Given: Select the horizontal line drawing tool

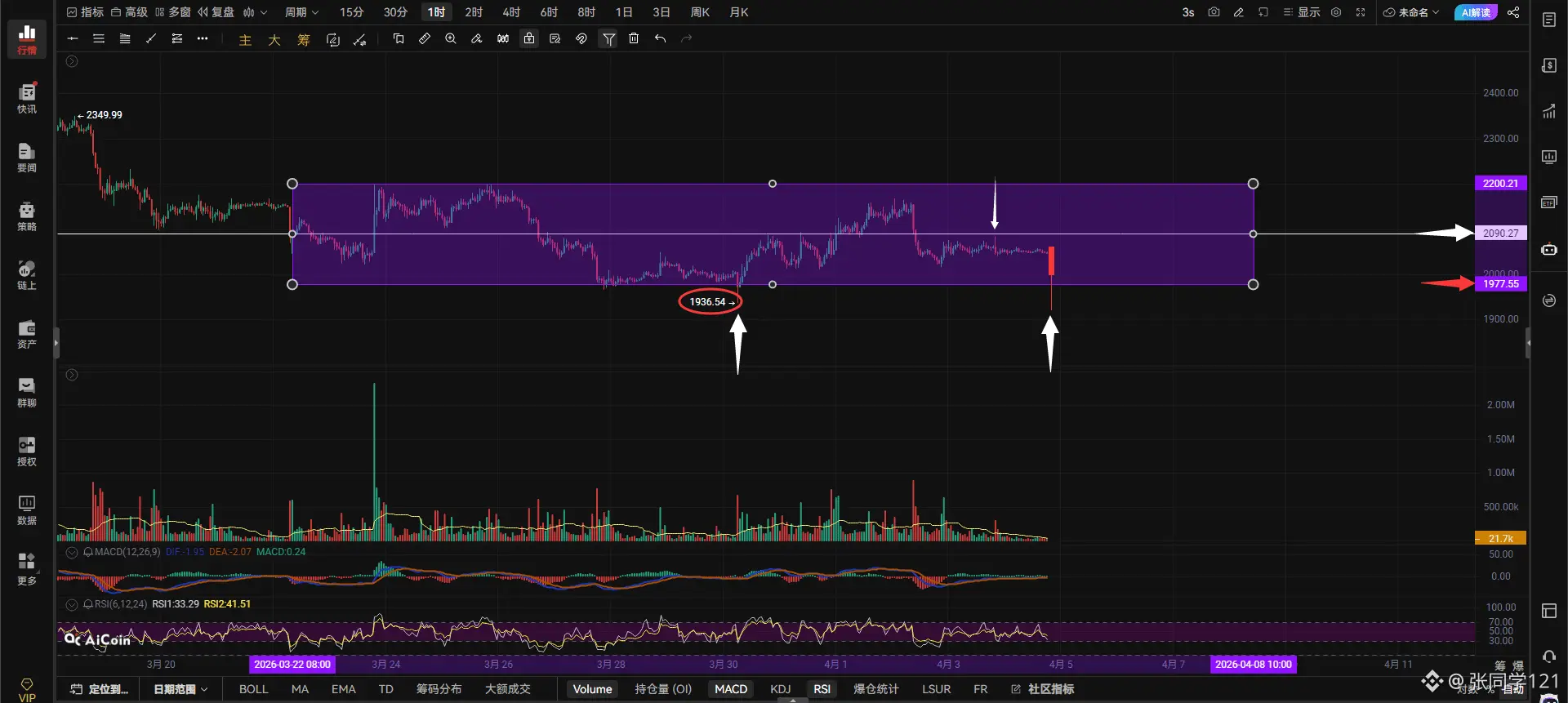Looking at the screenshot, I should (x=73, y=38).
